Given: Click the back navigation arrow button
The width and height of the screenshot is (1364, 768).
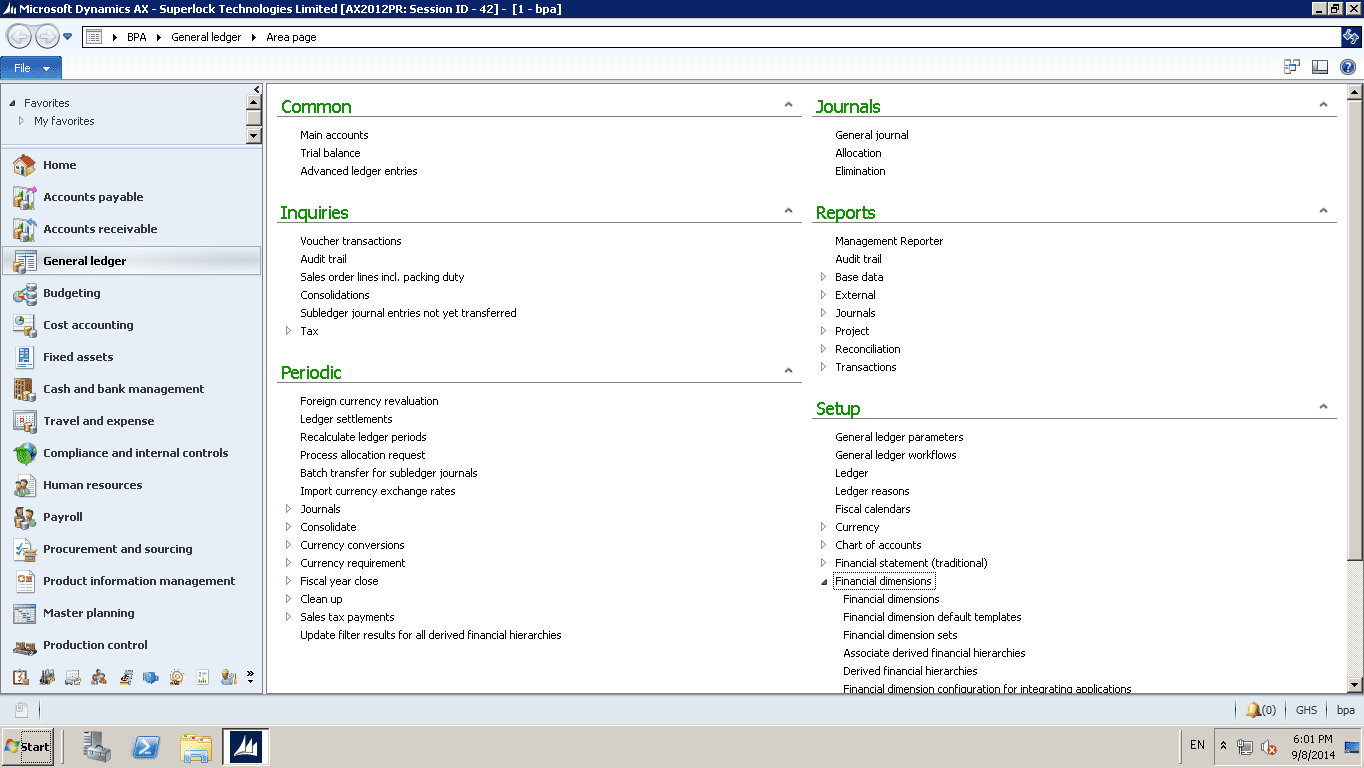Looking at the screenshot, I should tap(19, 37).
